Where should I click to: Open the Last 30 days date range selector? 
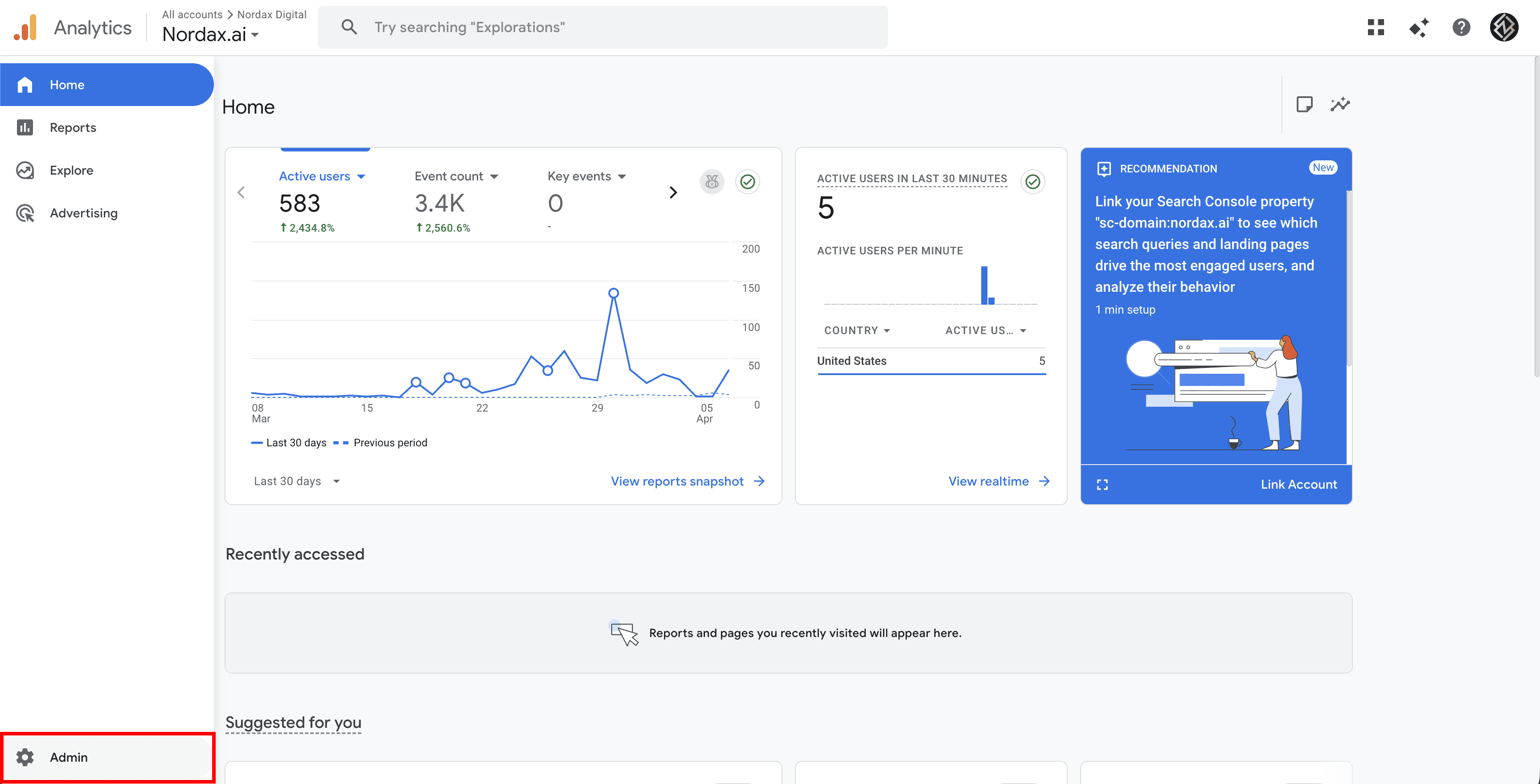296,481
